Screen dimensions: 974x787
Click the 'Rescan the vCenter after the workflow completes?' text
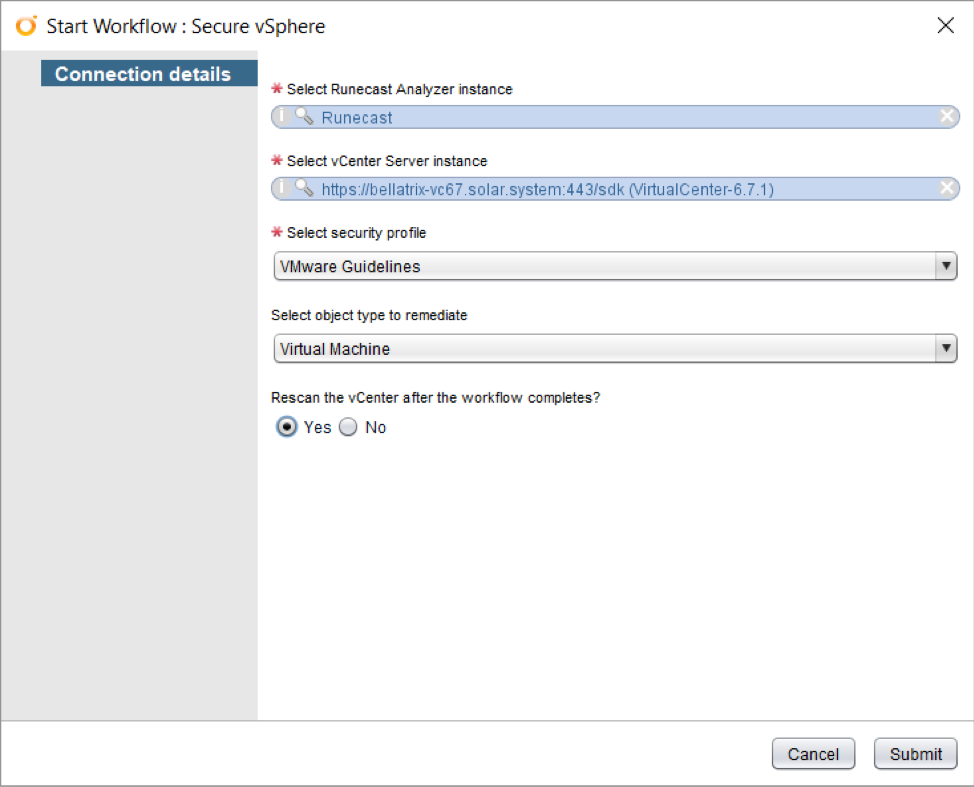pyautogui.click(x=435, y=398)
